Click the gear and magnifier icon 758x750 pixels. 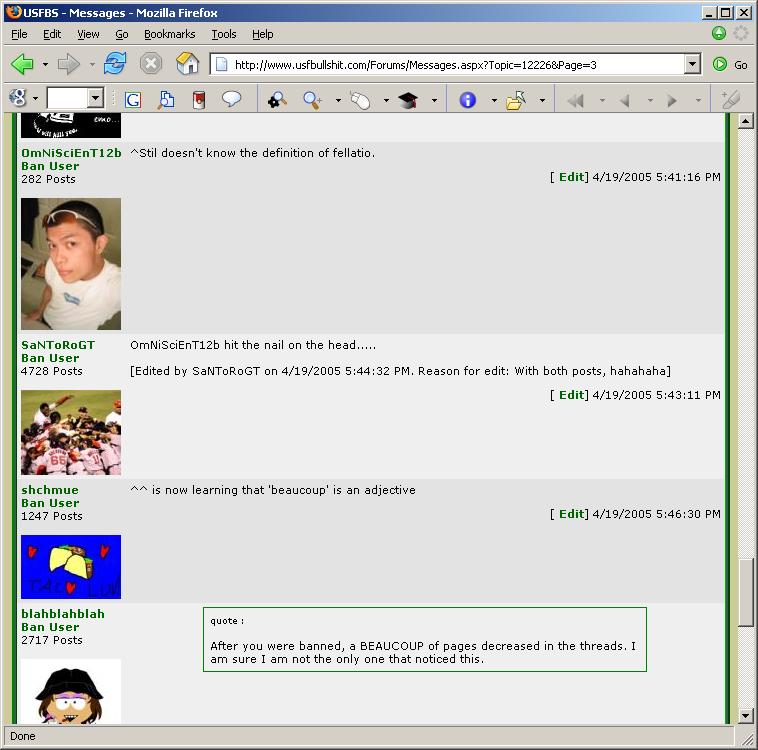click(x=277, y=100)
